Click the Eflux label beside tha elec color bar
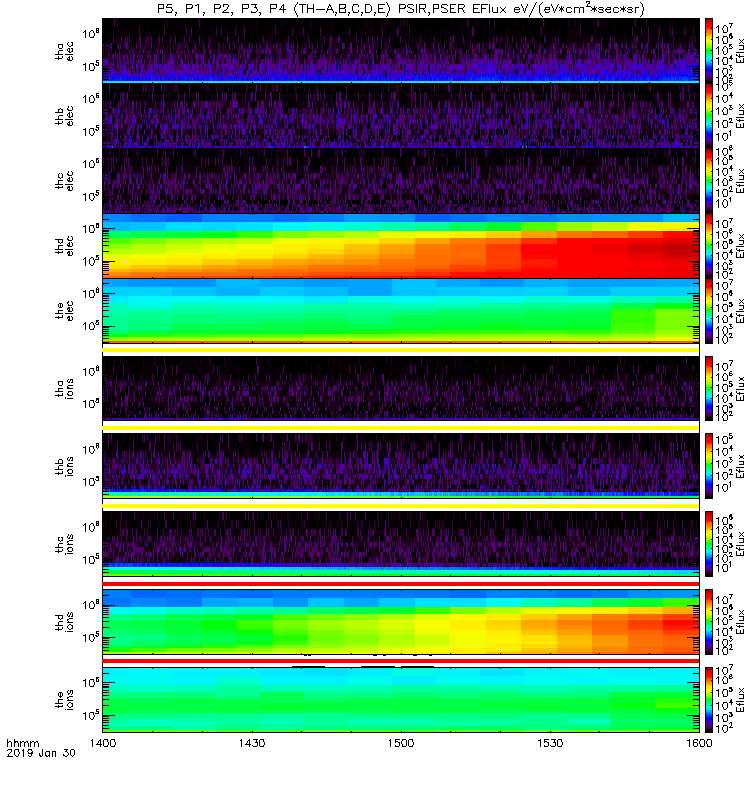Screen dimensions: 750x800 tap(740, 51)
